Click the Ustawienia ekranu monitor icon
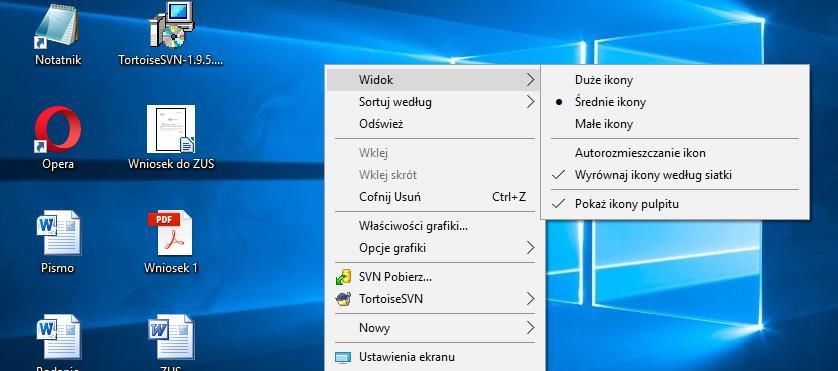838x371 pixels. [343, 357]
